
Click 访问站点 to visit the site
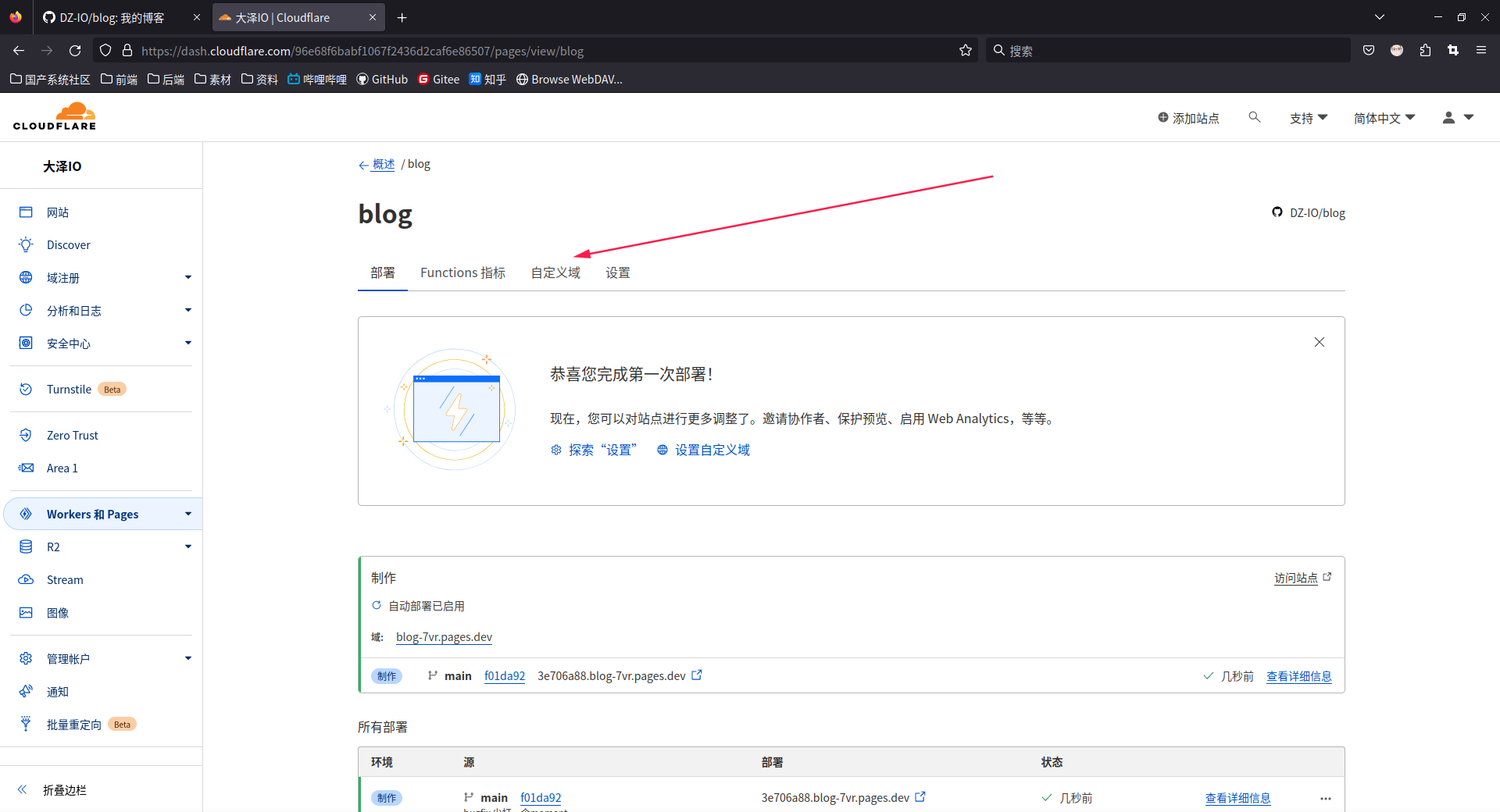point(1295,578)
